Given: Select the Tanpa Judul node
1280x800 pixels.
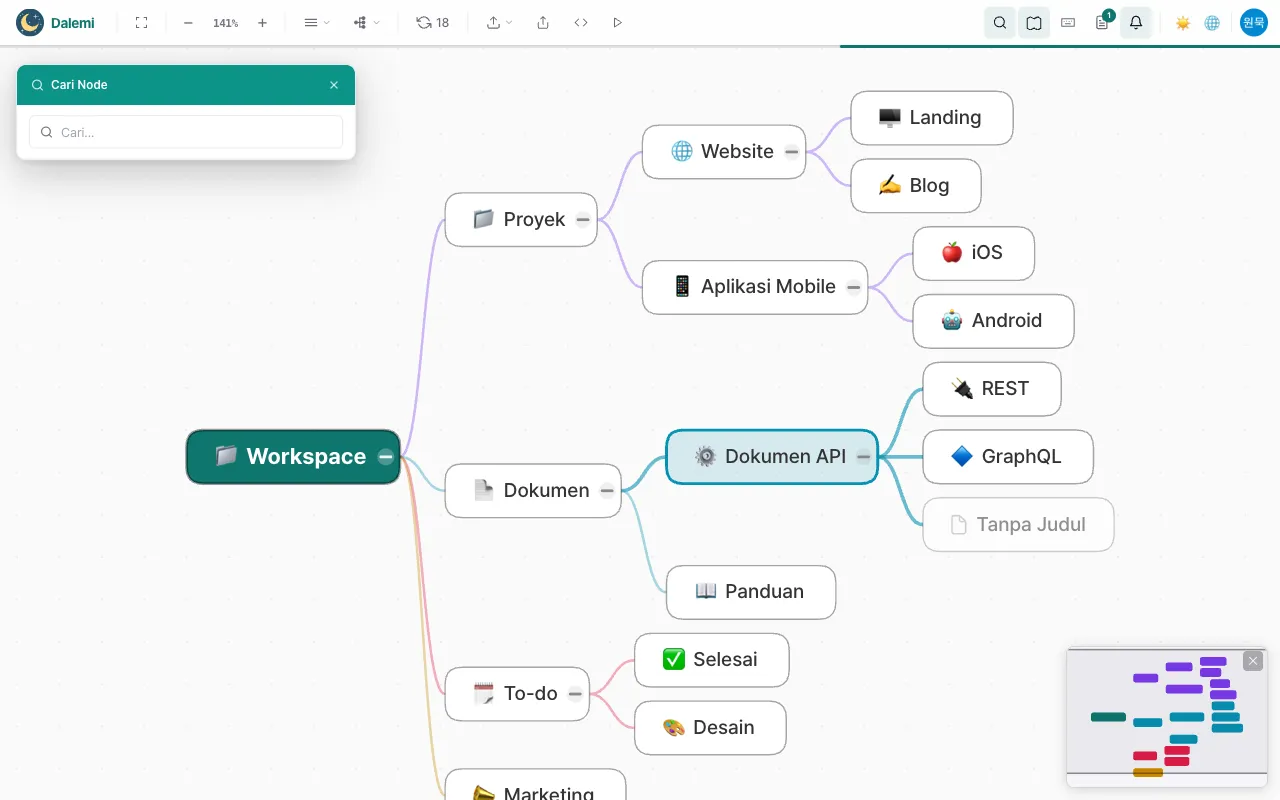Looking at the screenshot, I should (1018, 525).
